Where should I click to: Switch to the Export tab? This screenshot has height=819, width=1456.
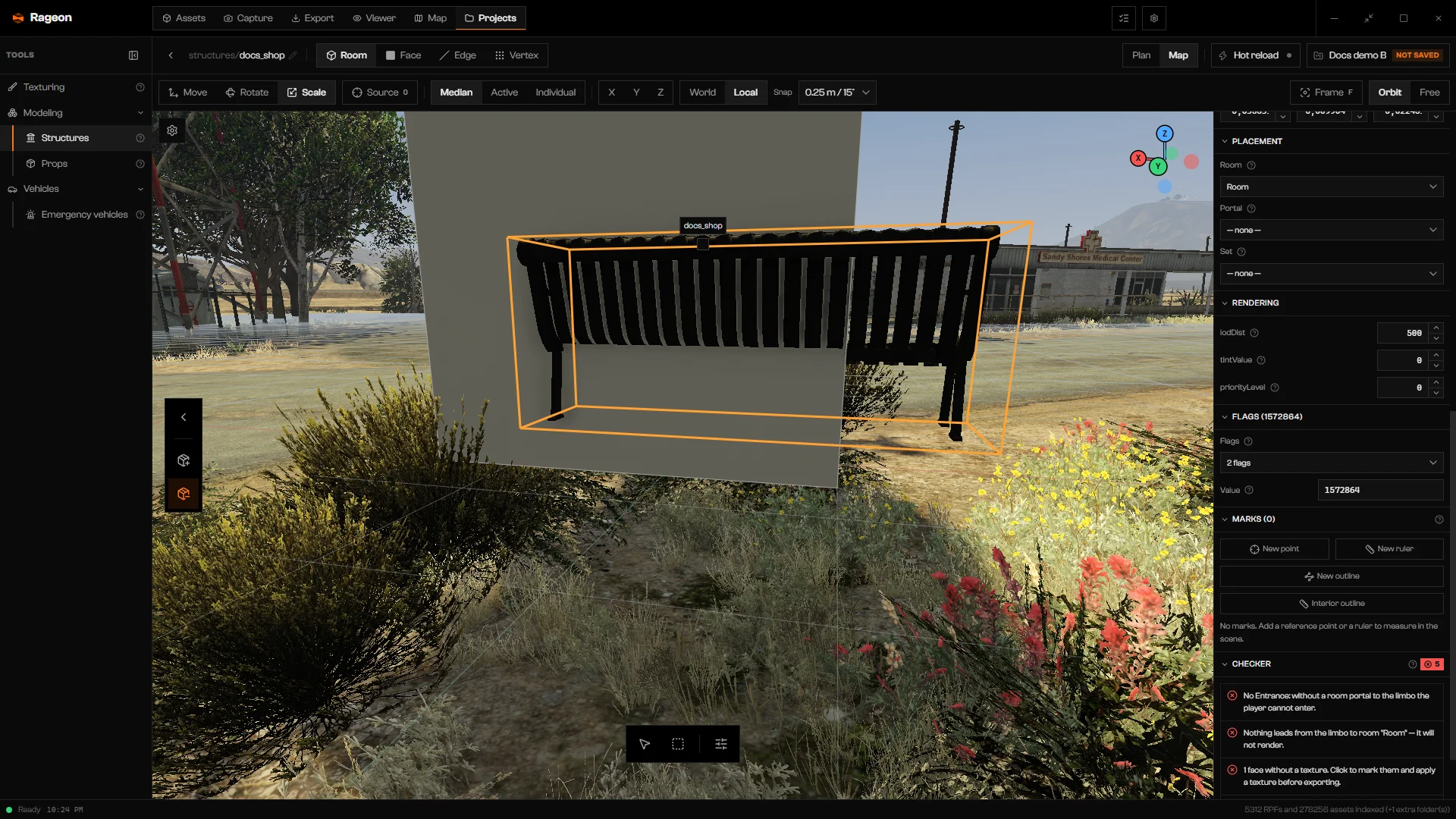[x=312, y=18]
